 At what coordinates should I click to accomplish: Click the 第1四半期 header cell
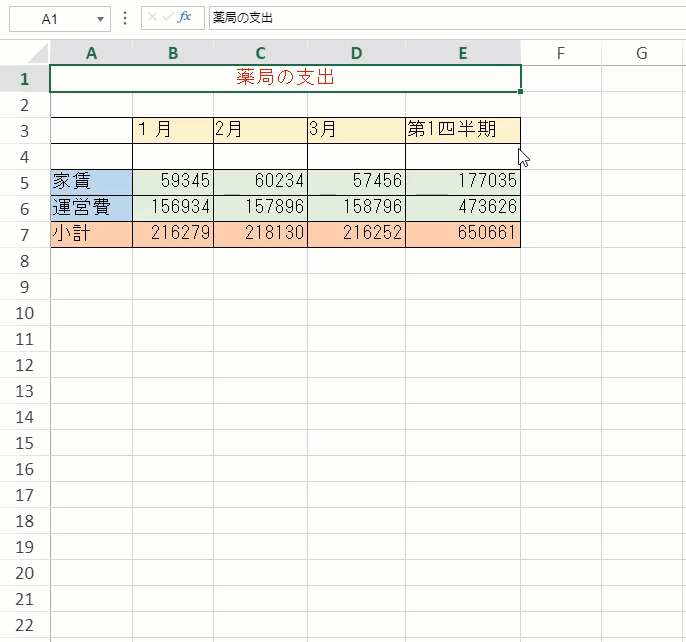[462, 130]
